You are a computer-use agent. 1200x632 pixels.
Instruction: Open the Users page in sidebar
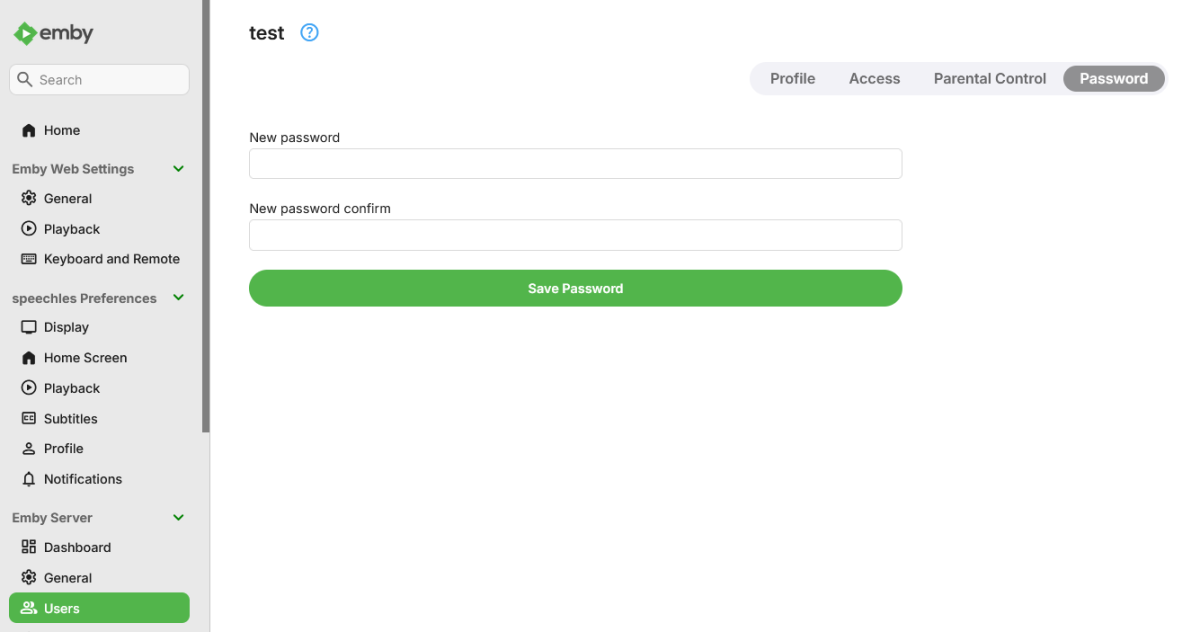pos(99,608)
